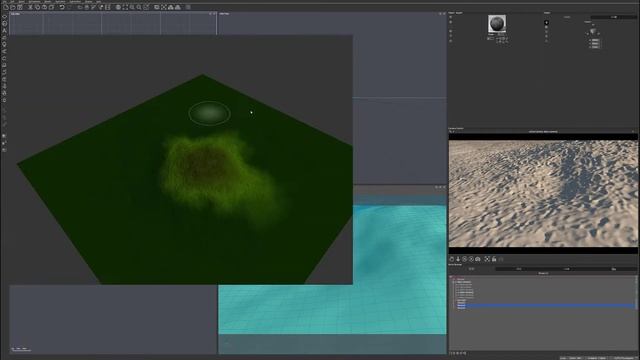Screen dimensions: 640x360
Task: Click the scissors Cut icon in the top toolbar
Action: click(x=30, y=7)
